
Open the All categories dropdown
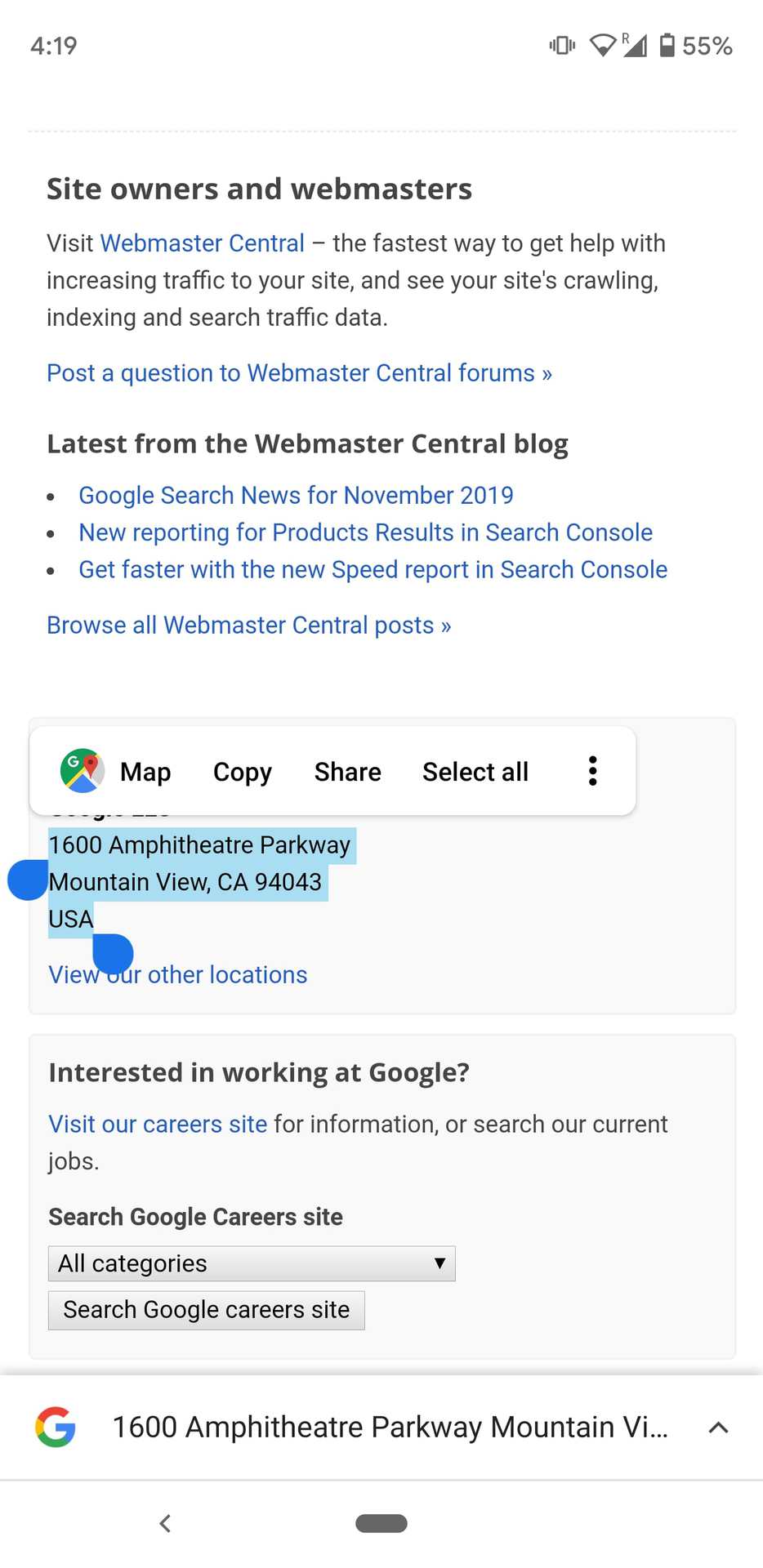pos(252,1263)
